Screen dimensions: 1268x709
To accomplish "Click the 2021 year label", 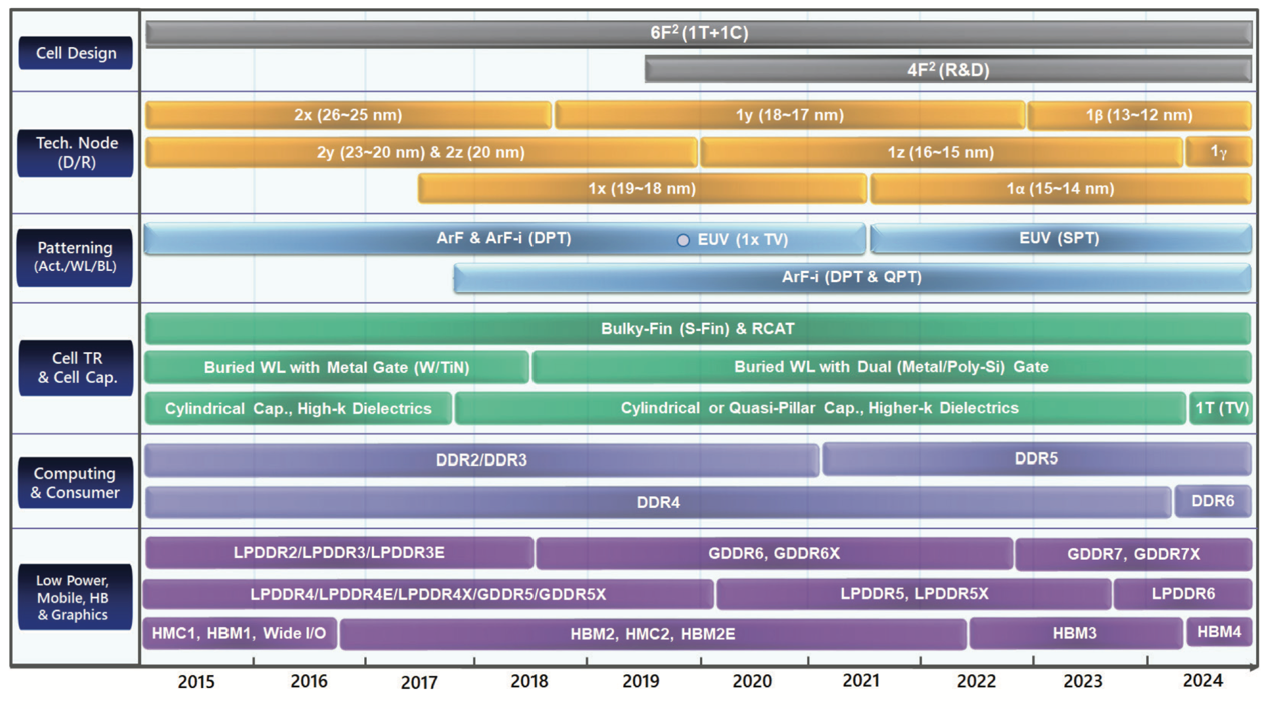I will pos(861,681).
